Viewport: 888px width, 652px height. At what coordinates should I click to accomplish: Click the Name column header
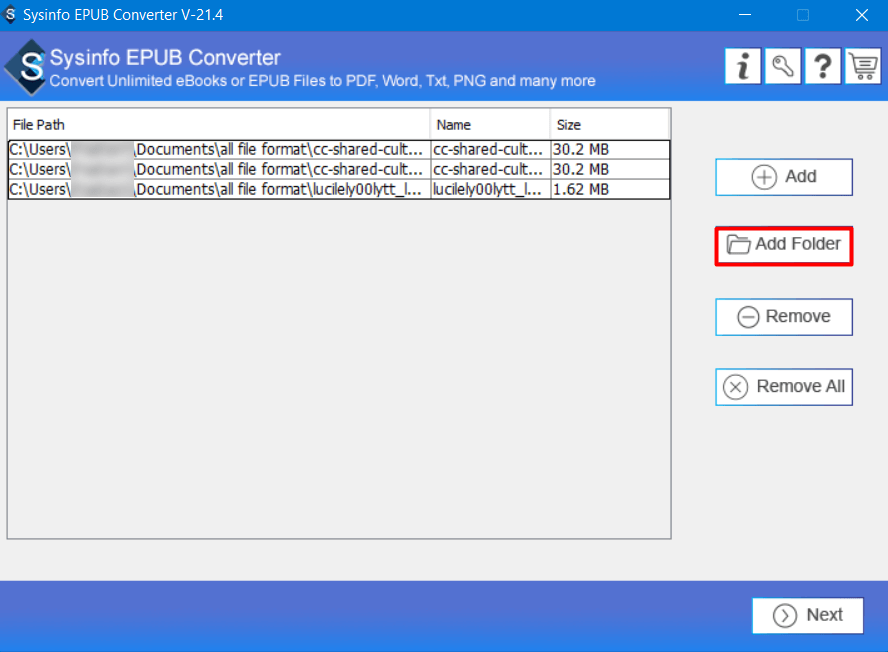(490, 125)
